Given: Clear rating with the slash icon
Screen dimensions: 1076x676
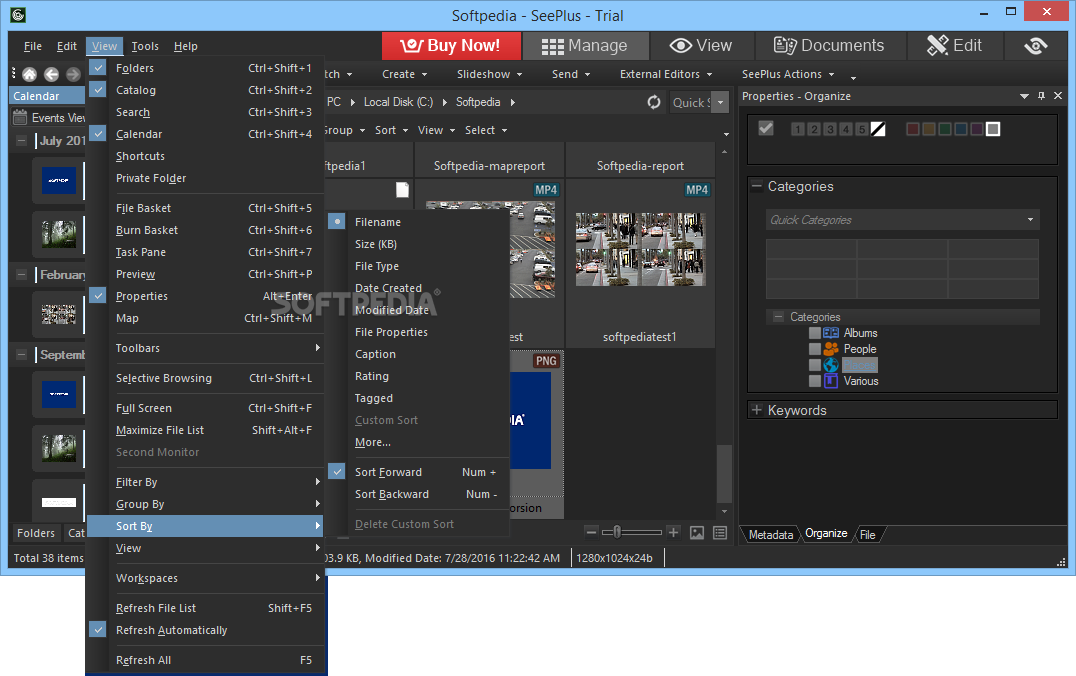Looking at the screenshot, I should click(878, 129).
